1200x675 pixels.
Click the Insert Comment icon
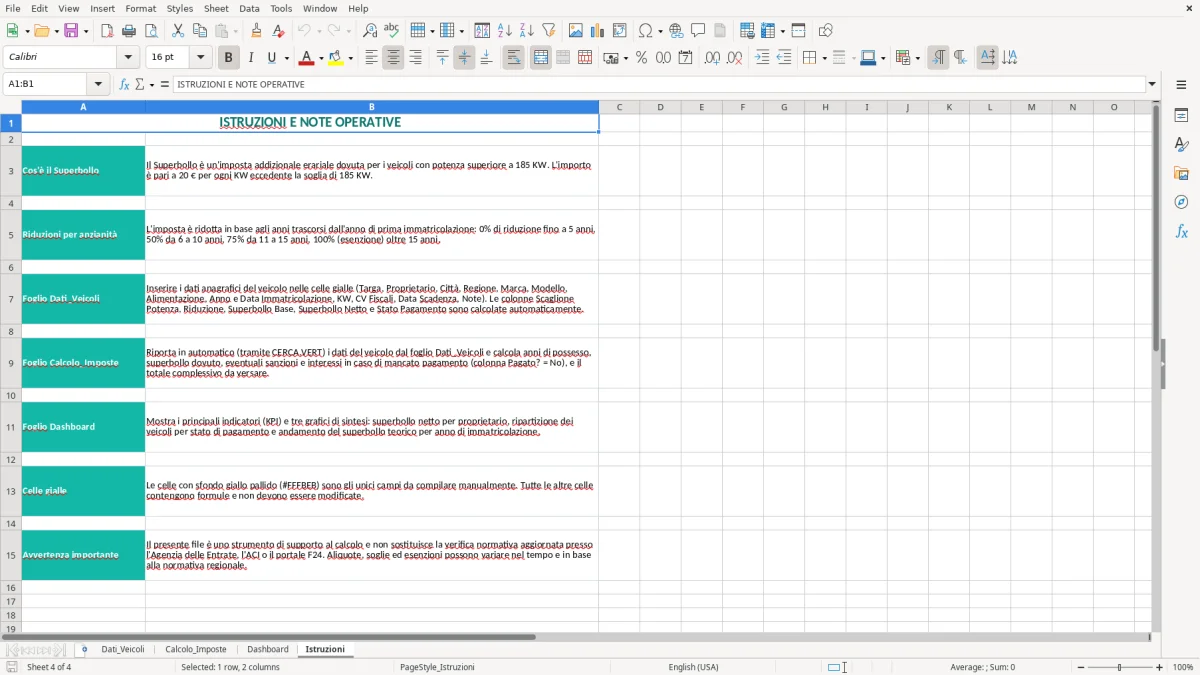[x=698, y=31]
